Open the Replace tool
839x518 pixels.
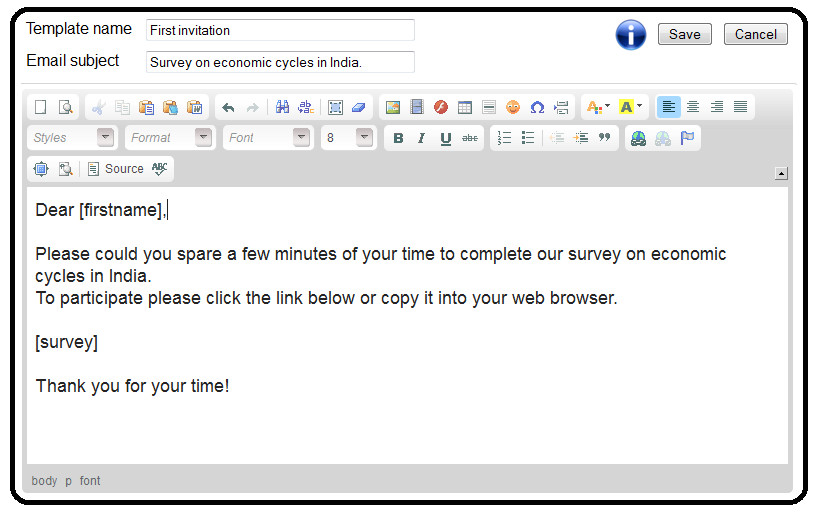coord(306,107)
